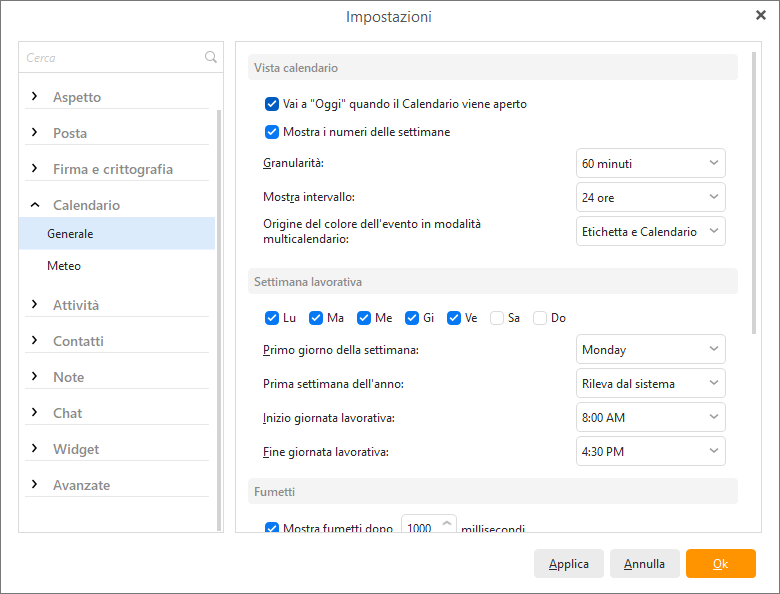This screenshot has width=780, height=594.
Task: Expand the Posta section chevron
Action: pos(34,132)
